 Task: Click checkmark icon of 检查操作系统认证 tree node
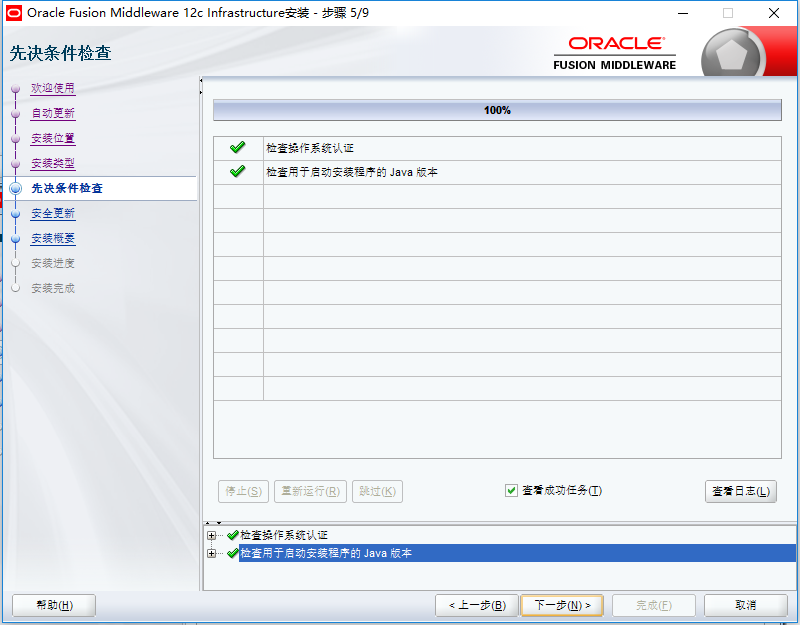233,535
